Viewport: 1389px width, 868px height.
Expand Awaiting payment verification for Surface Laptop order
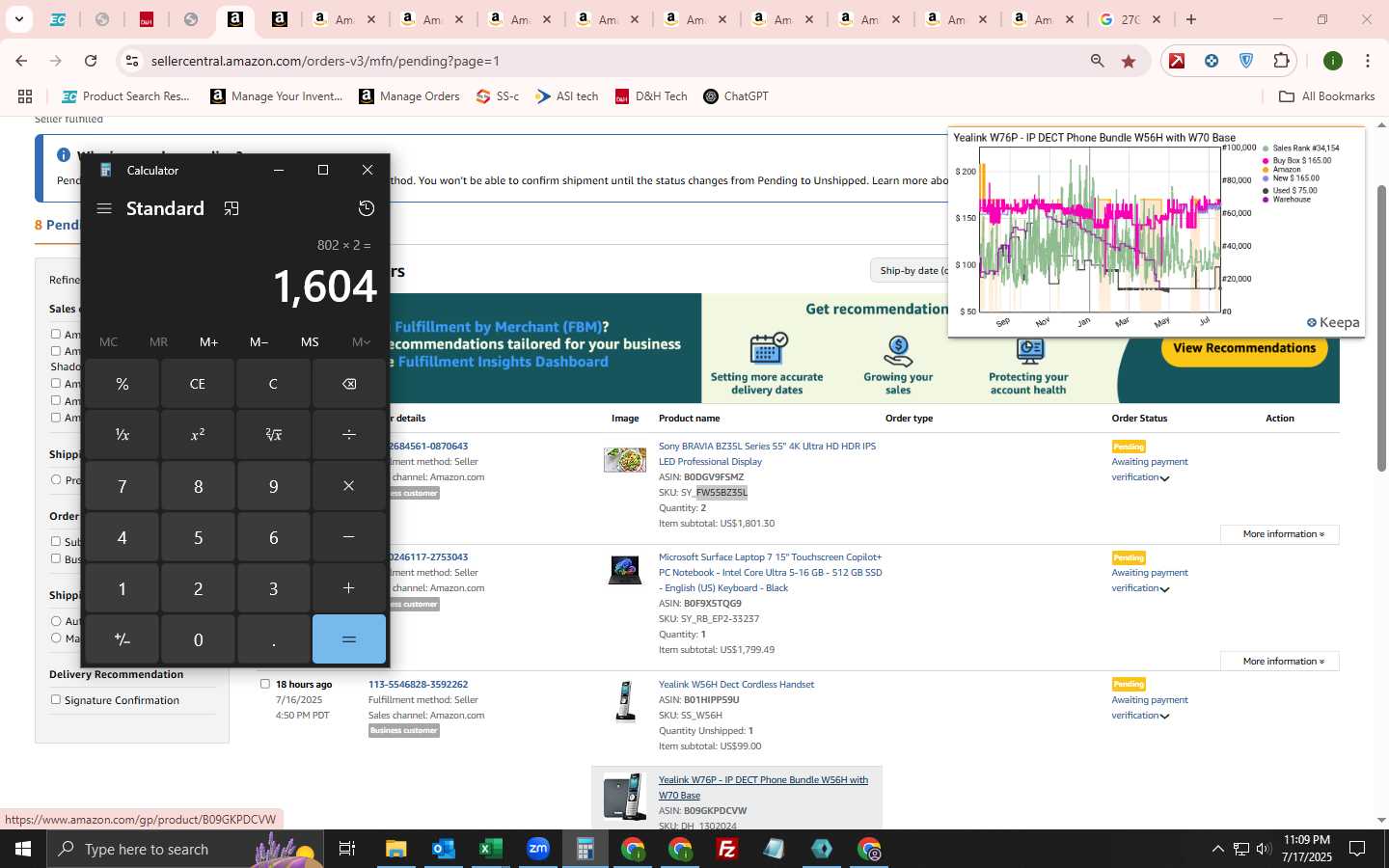point(1165,589)
